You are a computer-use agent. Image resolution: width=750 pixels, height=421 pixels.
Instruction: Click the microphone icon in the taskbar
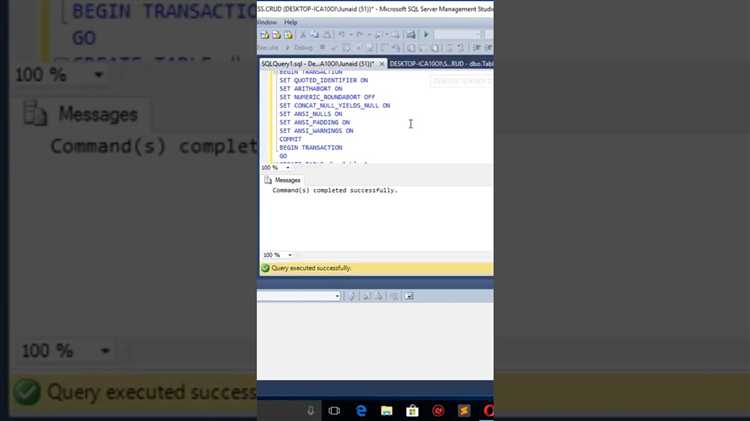(x=310, y=410)
